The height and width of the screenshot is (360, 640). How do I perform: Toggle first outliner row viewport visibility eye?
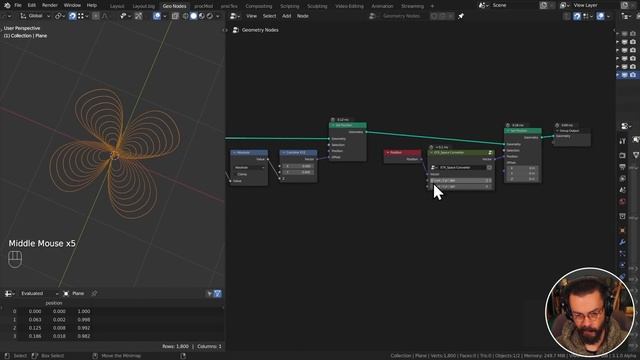624,33
